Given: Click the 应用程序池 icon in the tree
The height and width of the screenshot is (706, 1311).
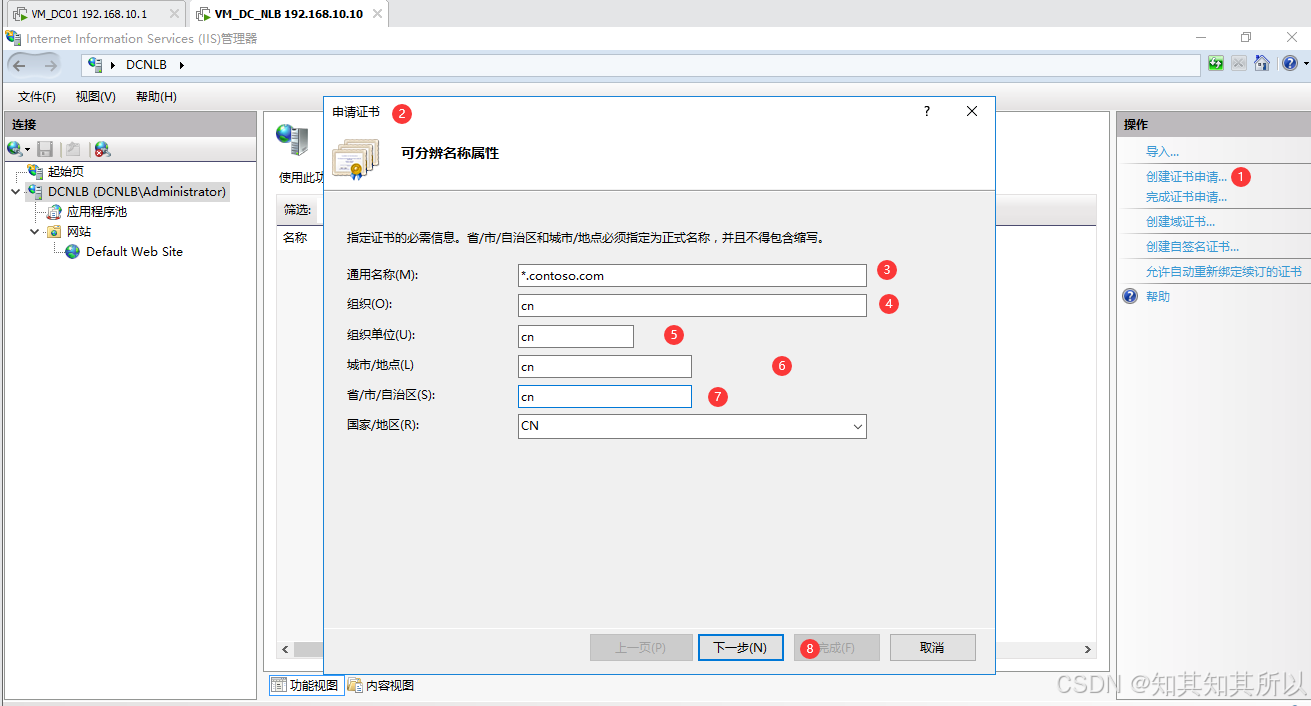Looking at the screenshot, I should click(x=55, y=212).
